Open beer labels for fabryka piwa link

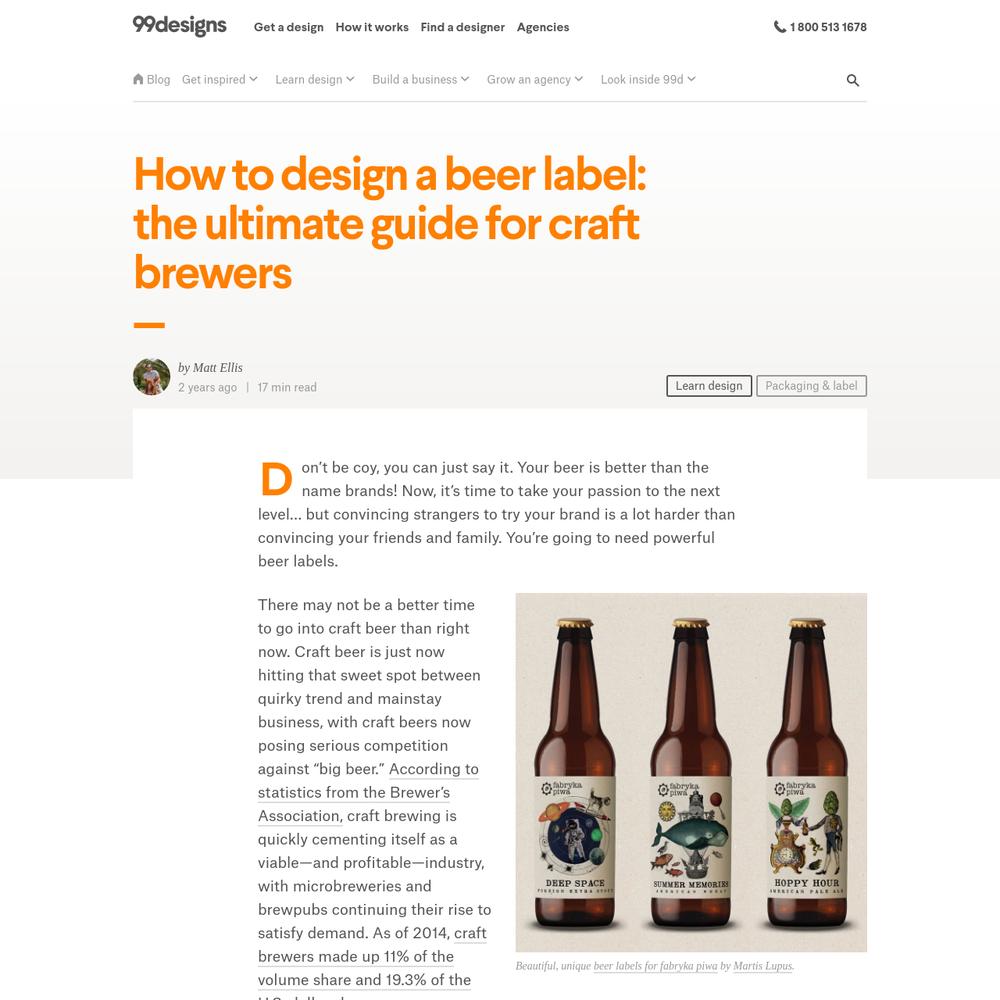[655, 966]
